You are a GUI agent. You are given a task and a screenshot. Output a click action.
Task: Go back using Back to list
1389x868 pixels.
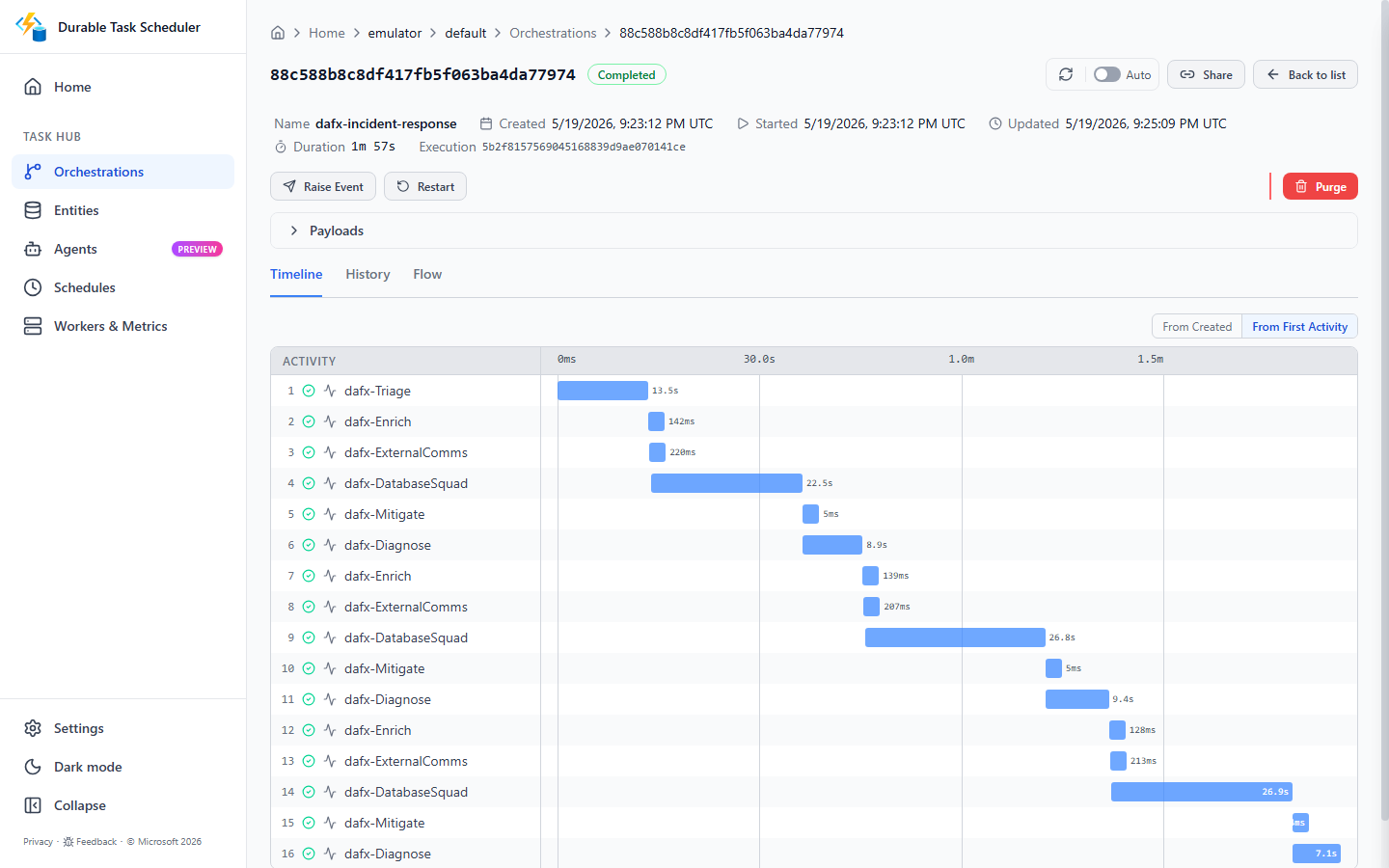click(1305, 74)
